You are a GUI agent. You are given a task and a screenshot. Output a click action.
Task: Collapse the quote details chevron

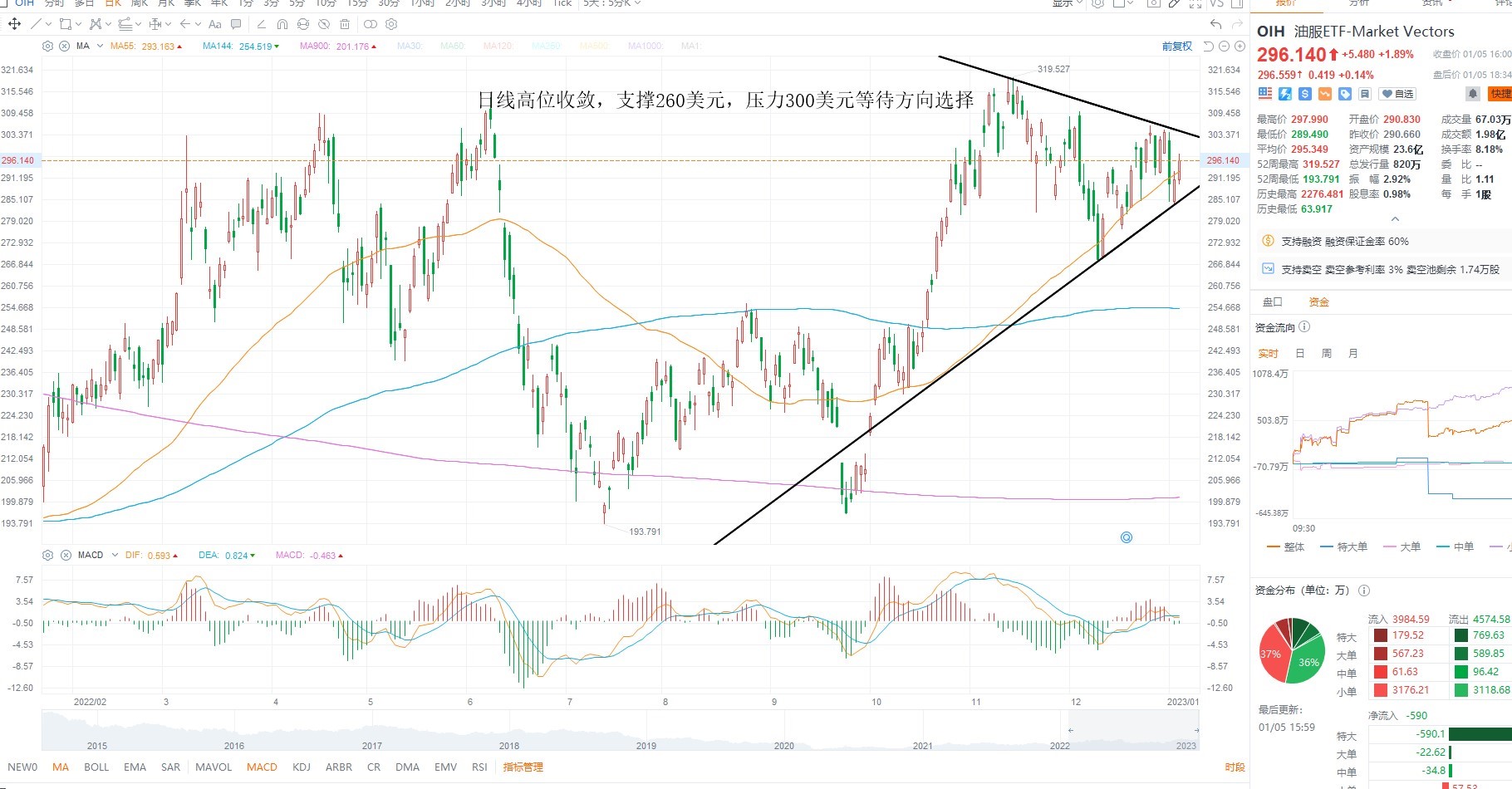tap(1395, 219)
